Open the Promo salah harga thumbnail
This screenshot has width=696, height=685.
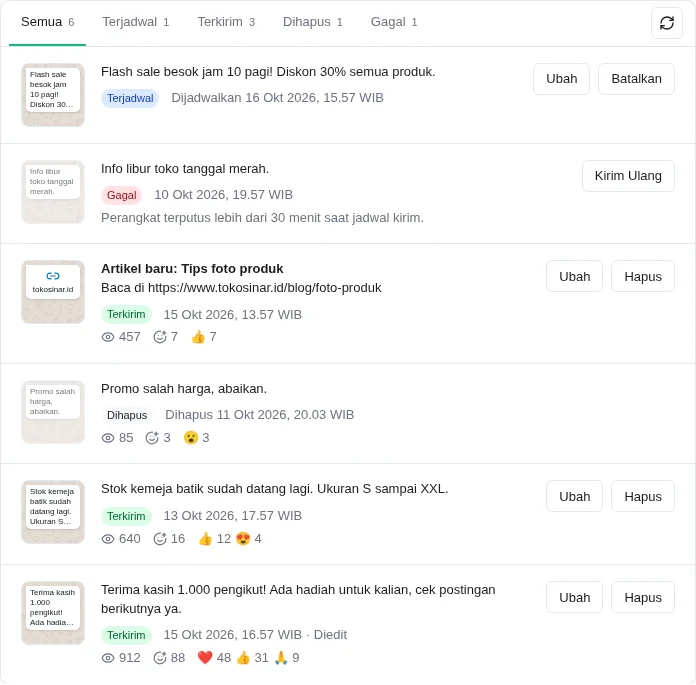[53, 412]
